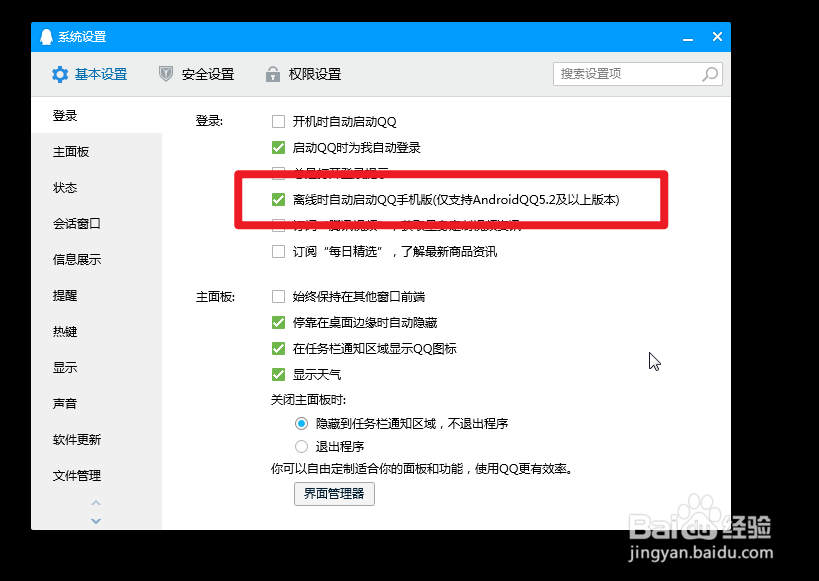Open the 界面管理器 button

click(x=334, y=494)
